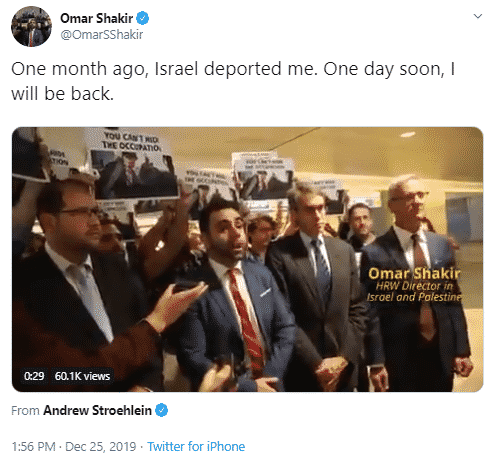Screen dimensions: 494x467
Task: Click the 60.1K views label
Action: [x=82, y=376]
